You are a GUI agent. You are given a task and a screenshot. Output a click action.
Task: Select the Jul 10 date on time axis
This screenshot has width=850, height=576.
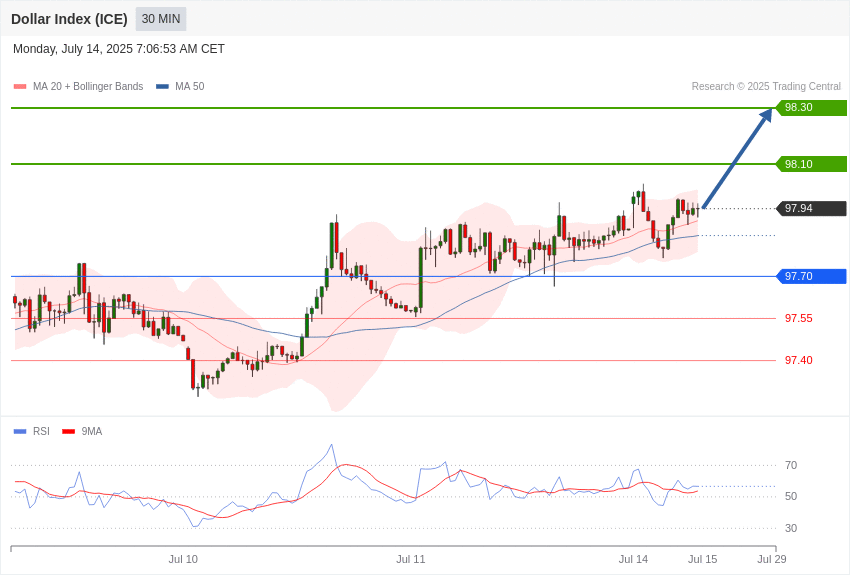183,559
